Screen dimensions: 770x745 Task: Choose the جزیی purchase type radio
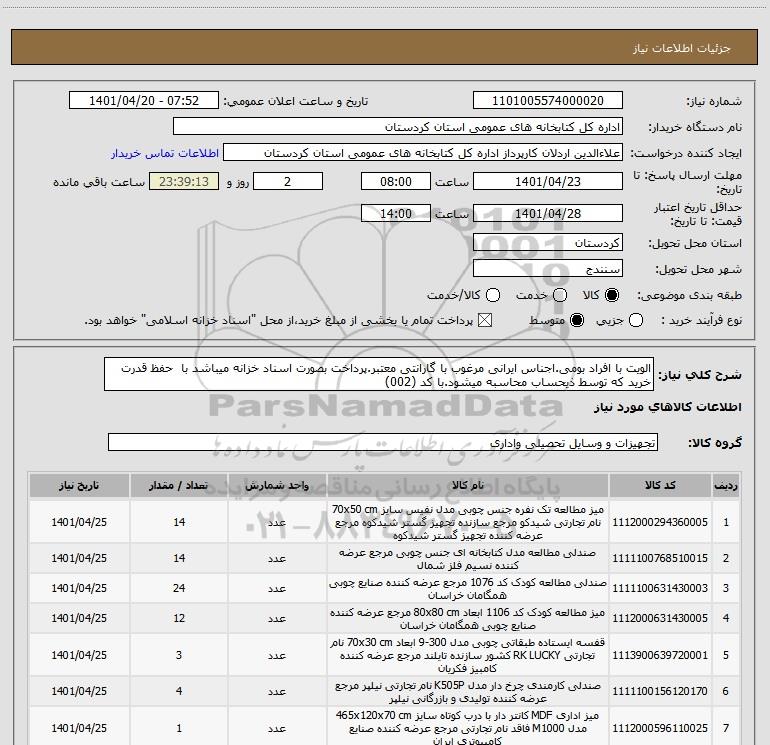click(x=635, y=320)
